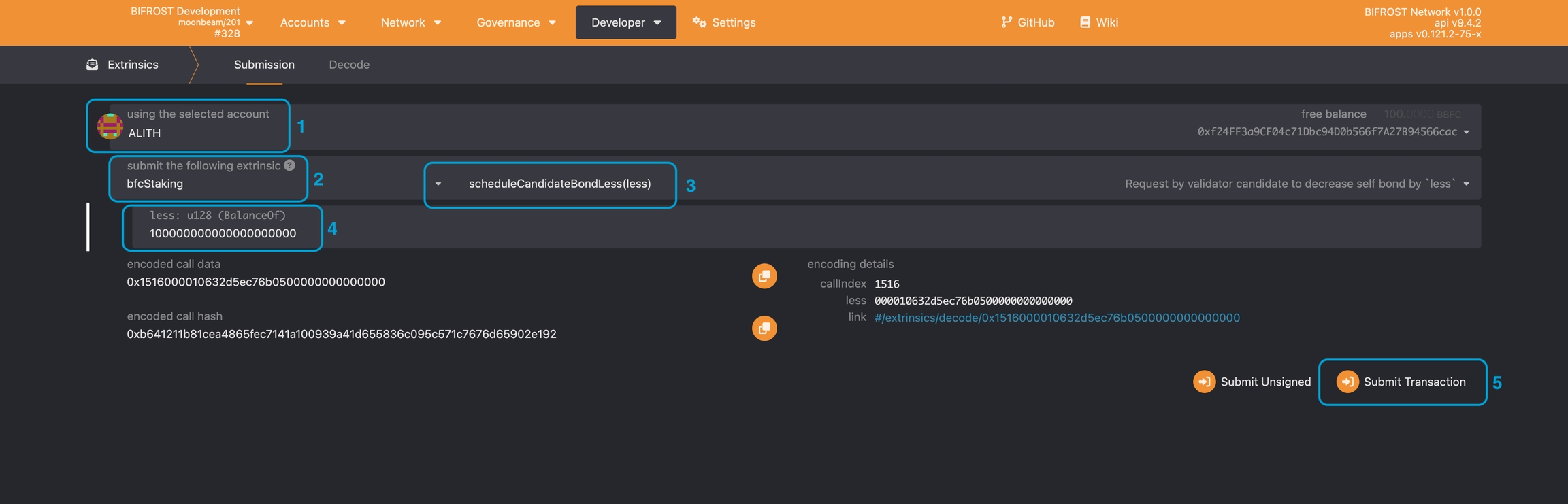Click the Extrinsics section icon
1568x504 pixels.
(x=93, y=65)
